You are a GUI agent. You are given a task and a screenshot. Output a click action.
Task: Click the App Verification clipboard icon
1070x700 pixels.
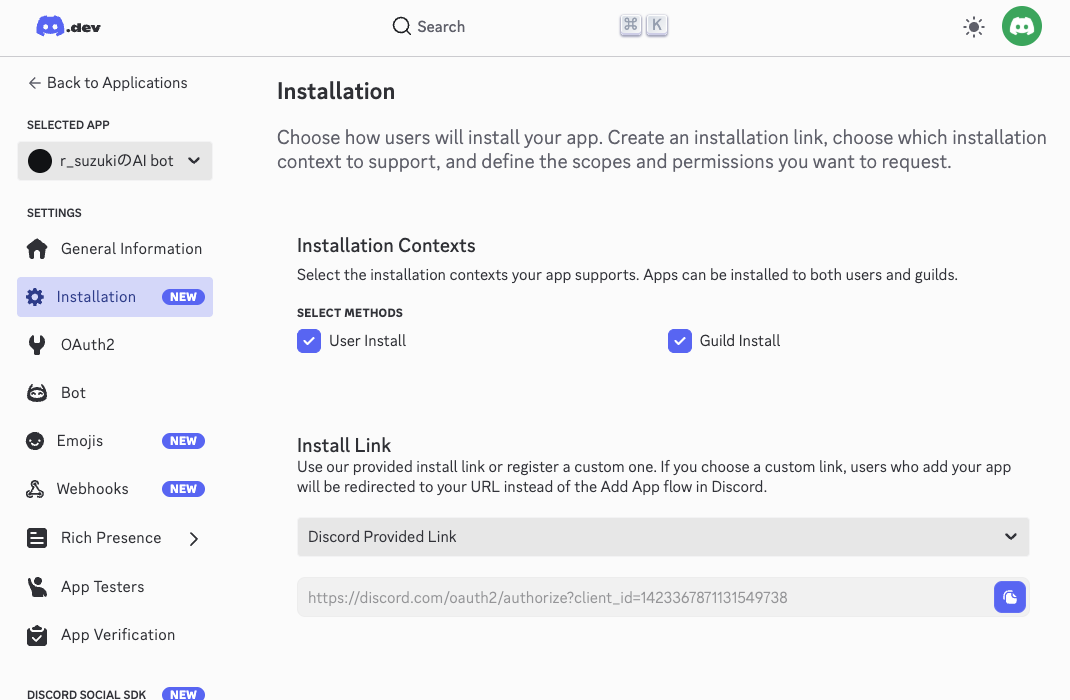point(37,635)
